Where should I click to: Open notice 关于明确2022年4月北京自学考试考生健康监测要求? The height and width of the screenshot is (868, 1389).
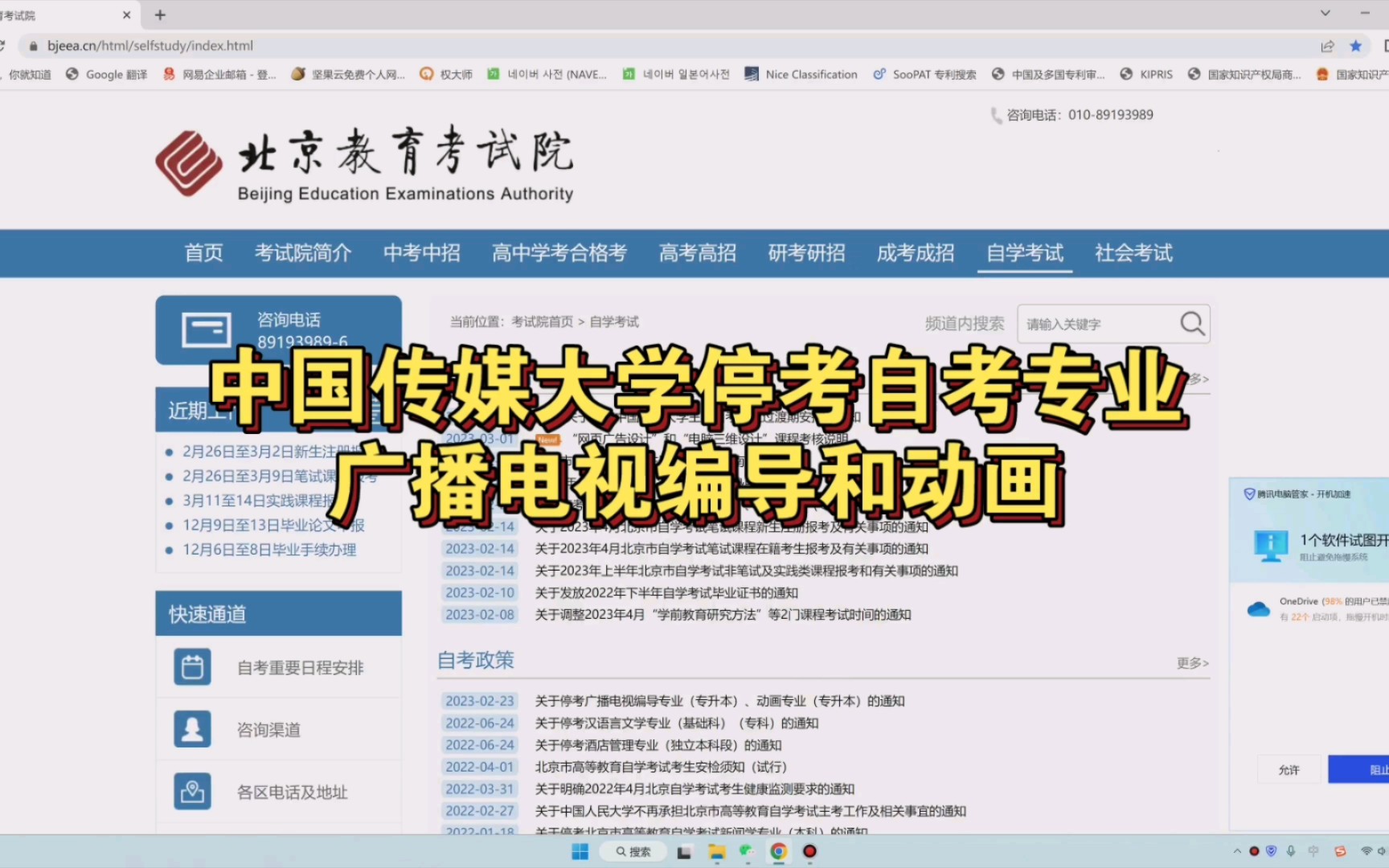(694, 789)
